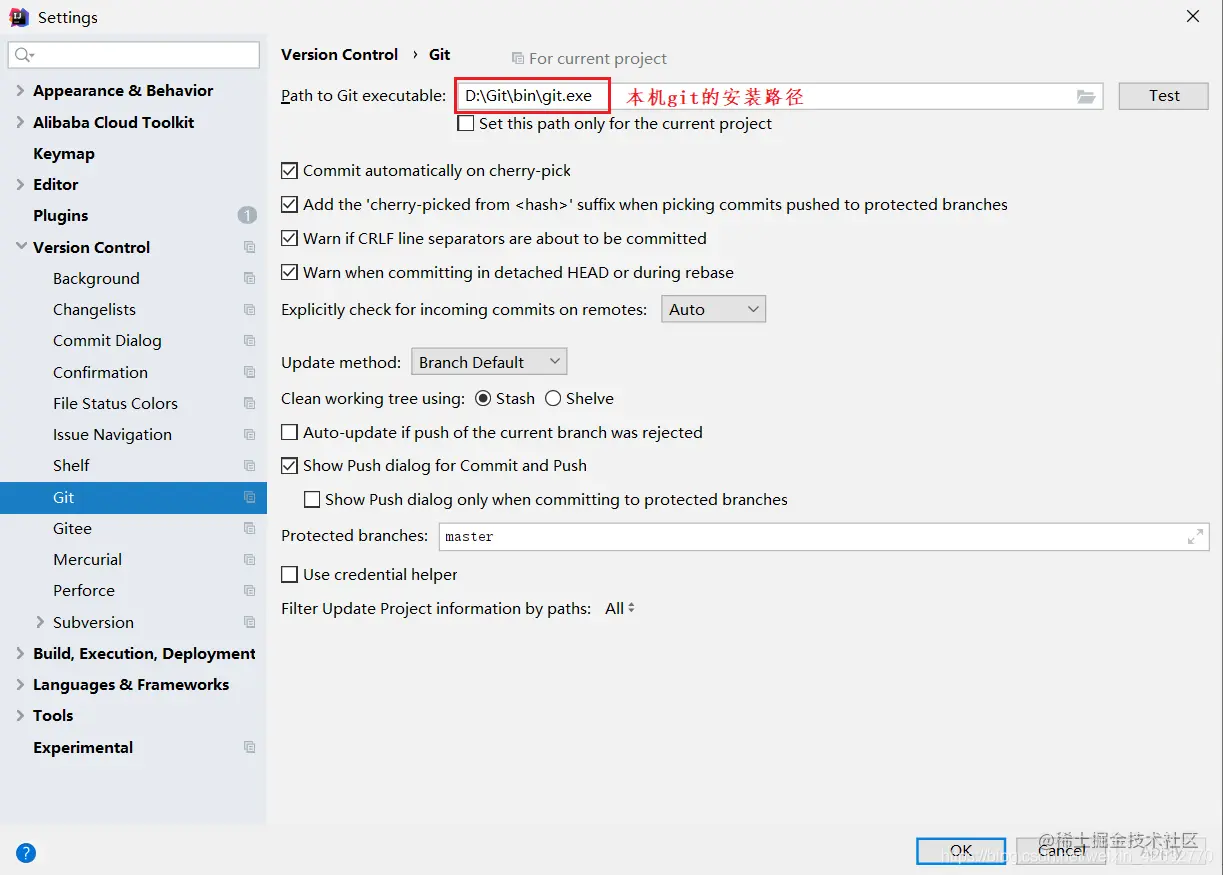Click the project-level icon beside Perforce
Image resolution: width=1223 pixels, height=875 pixels.
(x=249, y=590)
